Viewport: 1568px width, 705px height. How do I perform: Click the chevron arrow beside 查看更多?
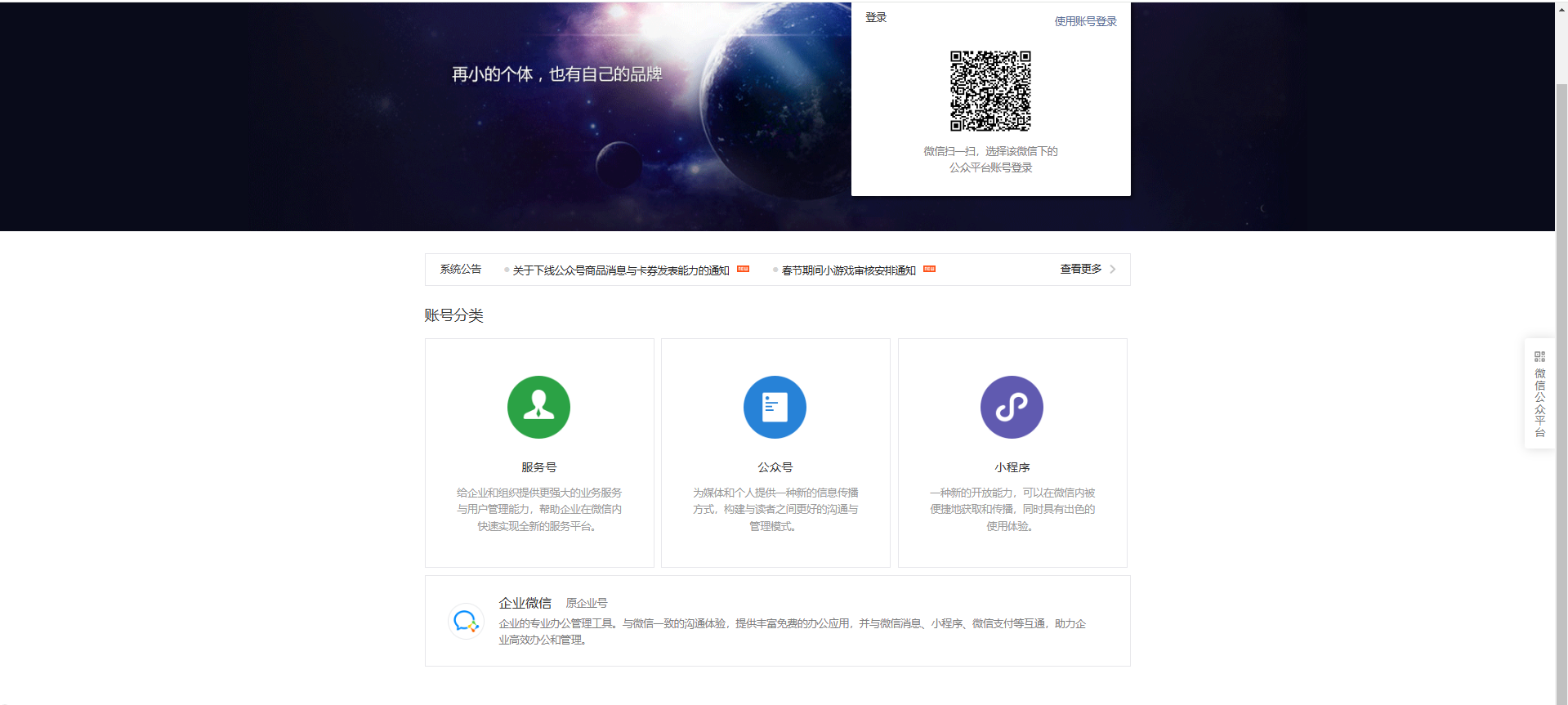click(1112, 269)
